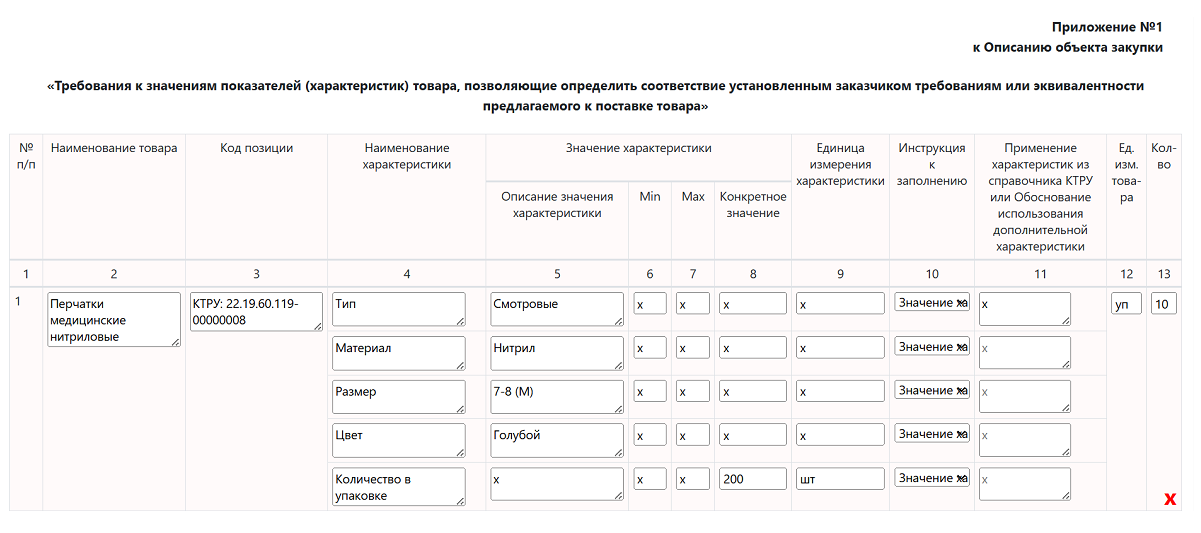Click the unit of measure field in Размер row
The image size is (1201, 533).
point(840,391)
